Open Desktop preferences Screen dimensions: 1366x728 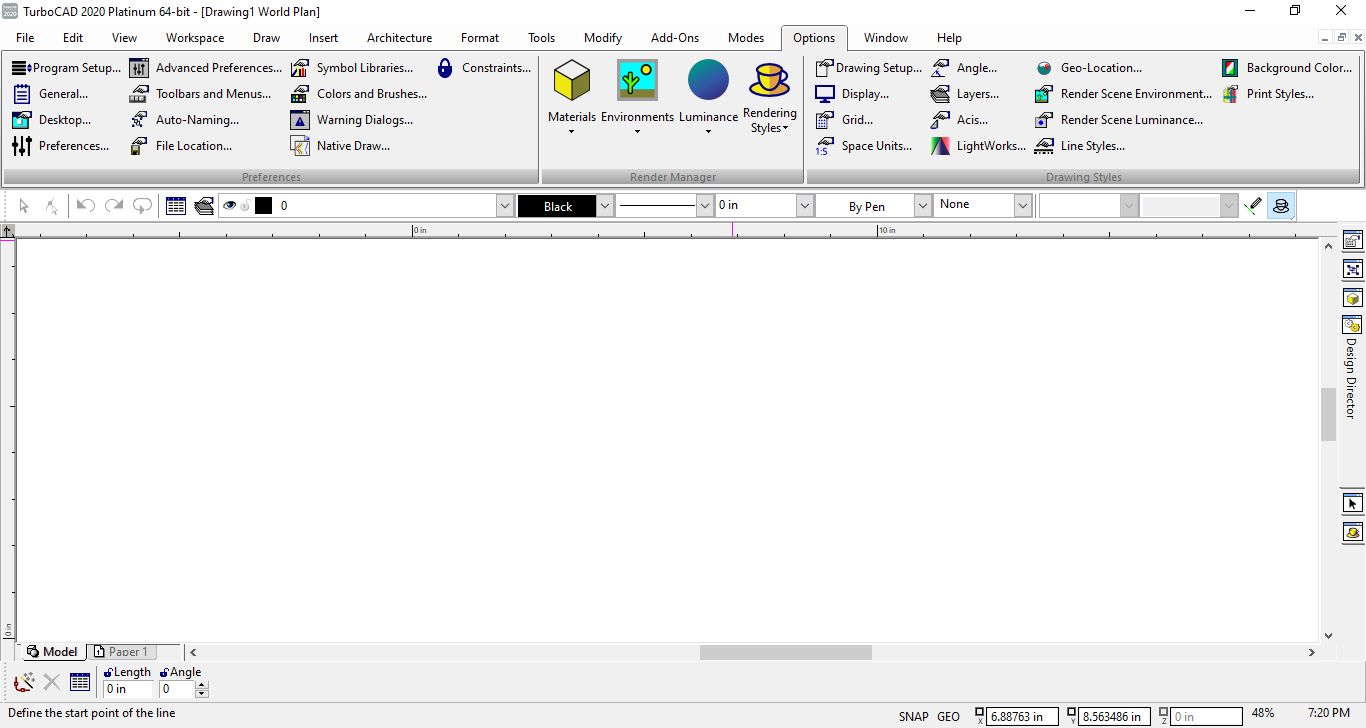pos(51,120)
